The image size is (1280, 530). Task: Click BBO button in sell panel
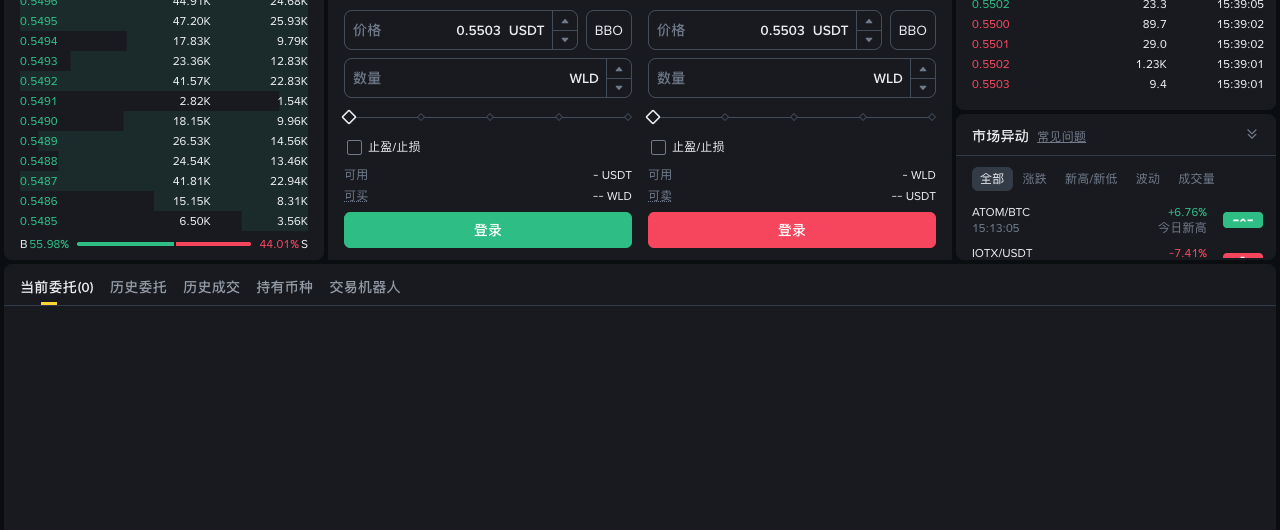click(913, 30)
